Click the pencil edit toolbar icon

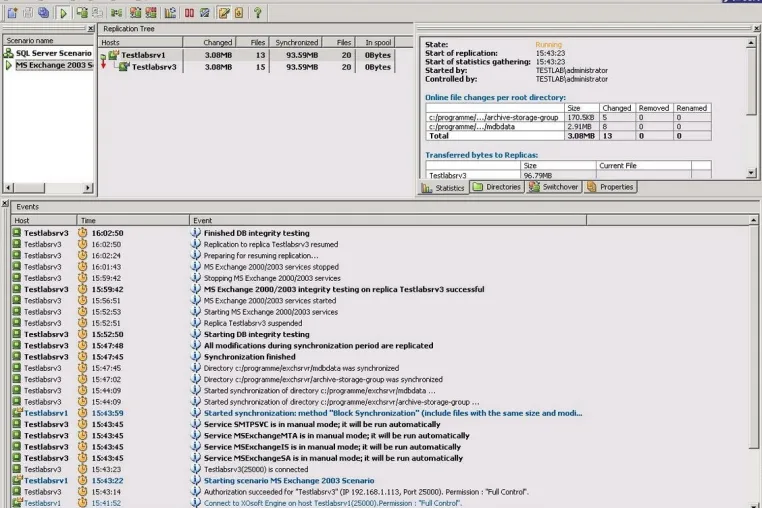(224, 13)
